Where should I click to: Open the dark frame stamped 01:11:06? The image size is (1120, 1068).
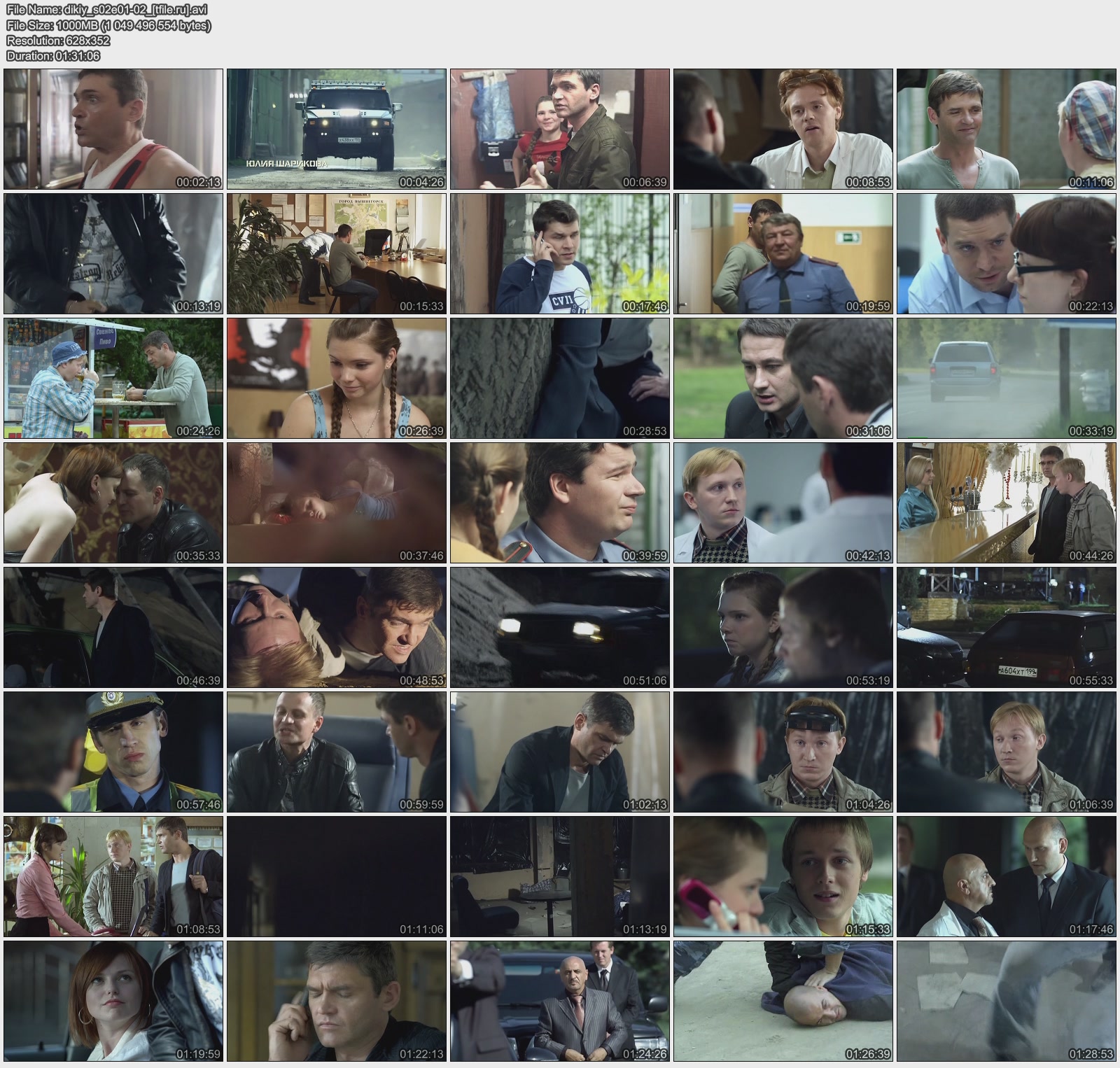tap(336, 876)
